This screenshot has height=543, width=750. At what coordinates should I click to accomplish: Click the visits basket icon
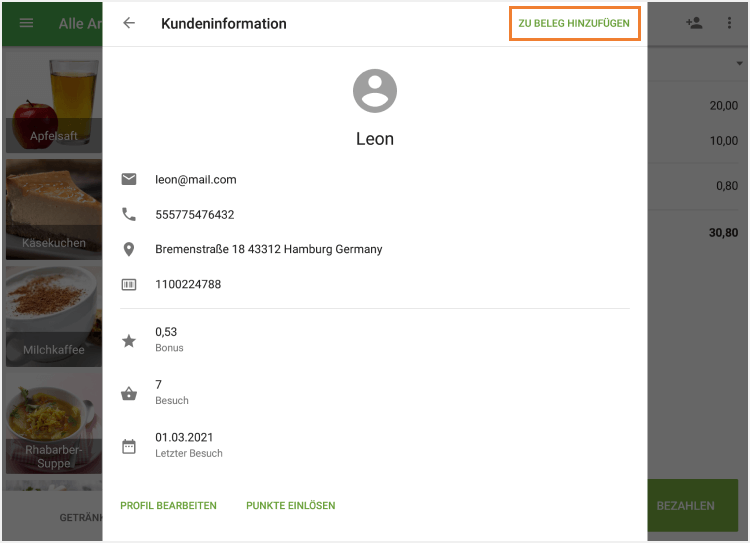pos(129,393)
